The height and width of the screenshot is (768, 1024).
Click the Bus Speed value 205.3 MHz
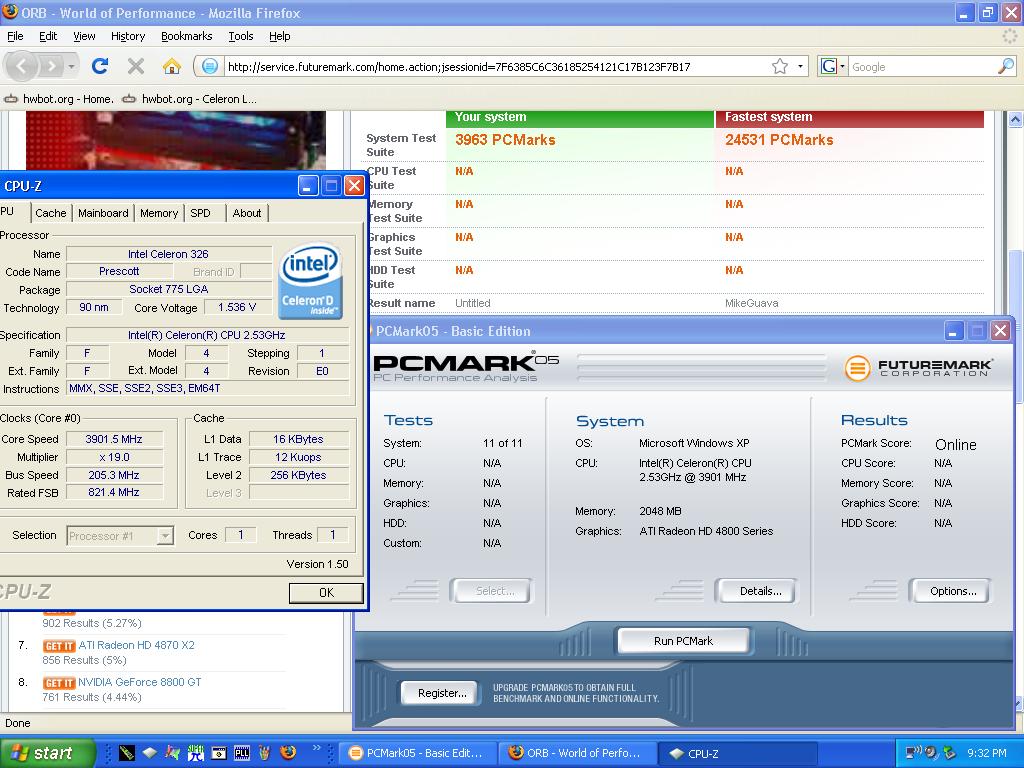(114, 475)
